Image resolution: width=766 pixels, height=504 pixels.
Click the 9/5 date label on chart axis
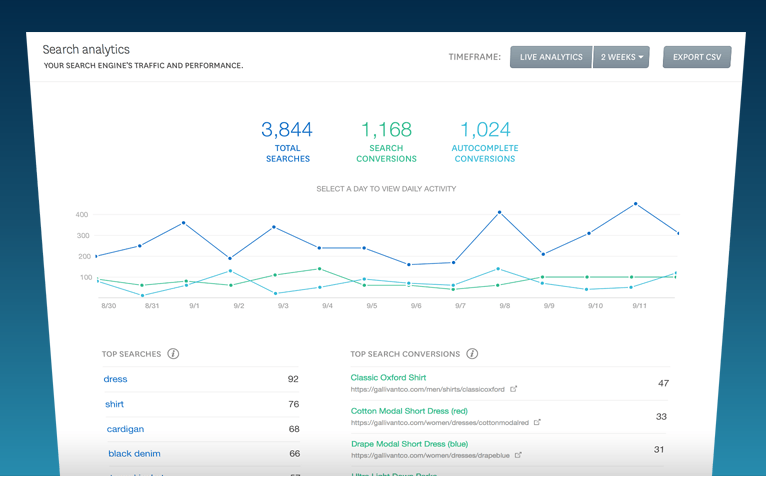pos(372,306)
